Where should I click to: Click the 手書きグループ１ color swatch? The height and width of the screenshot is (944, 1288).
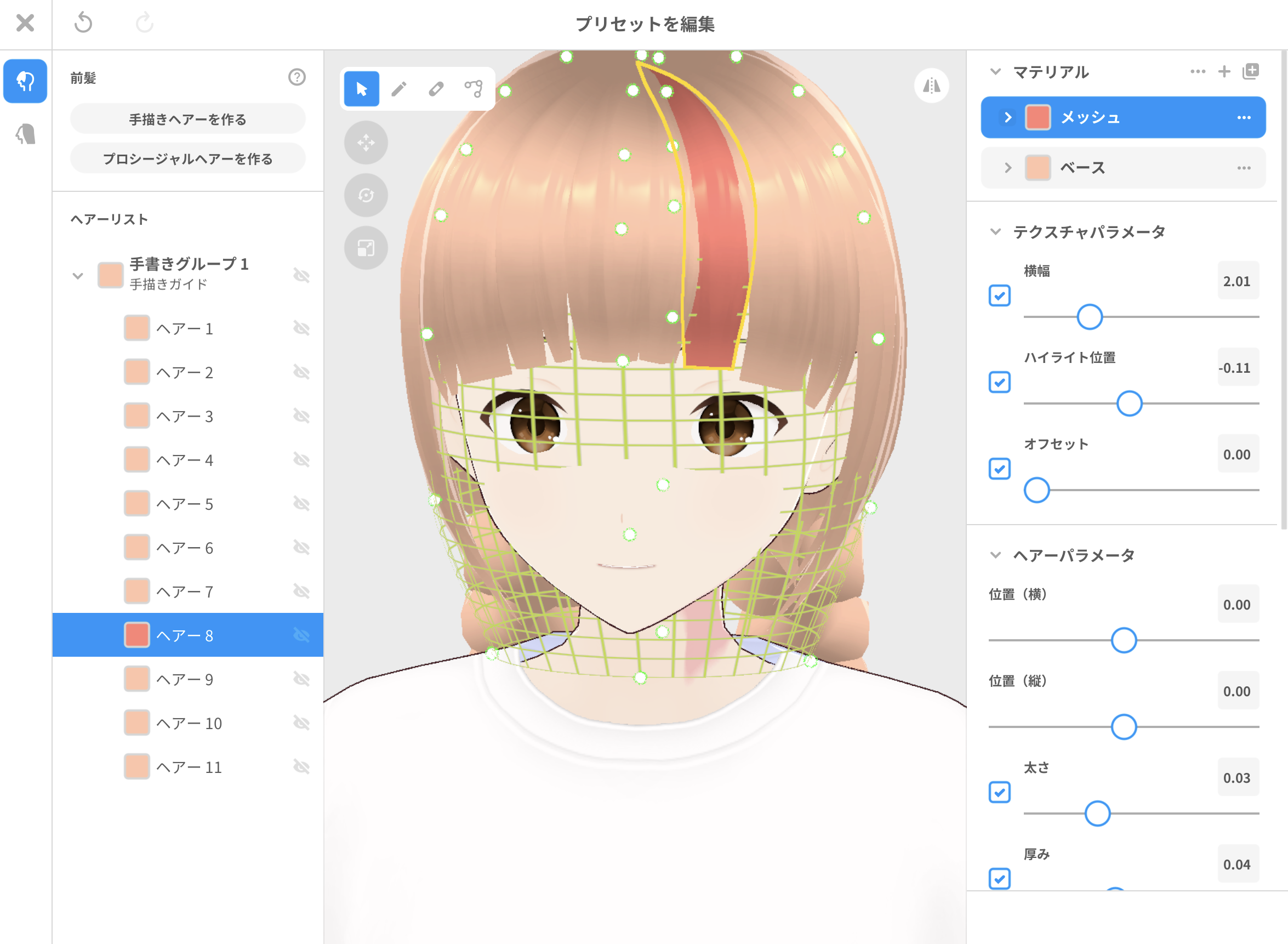111,275
